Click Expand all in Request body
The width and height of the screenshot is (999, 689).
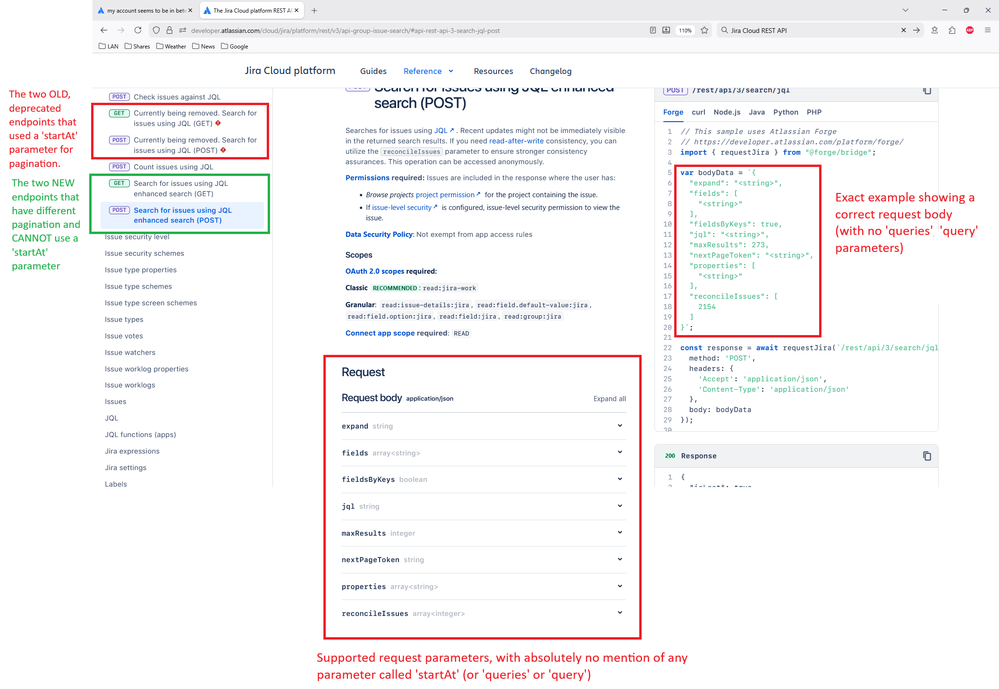(609, 399)
